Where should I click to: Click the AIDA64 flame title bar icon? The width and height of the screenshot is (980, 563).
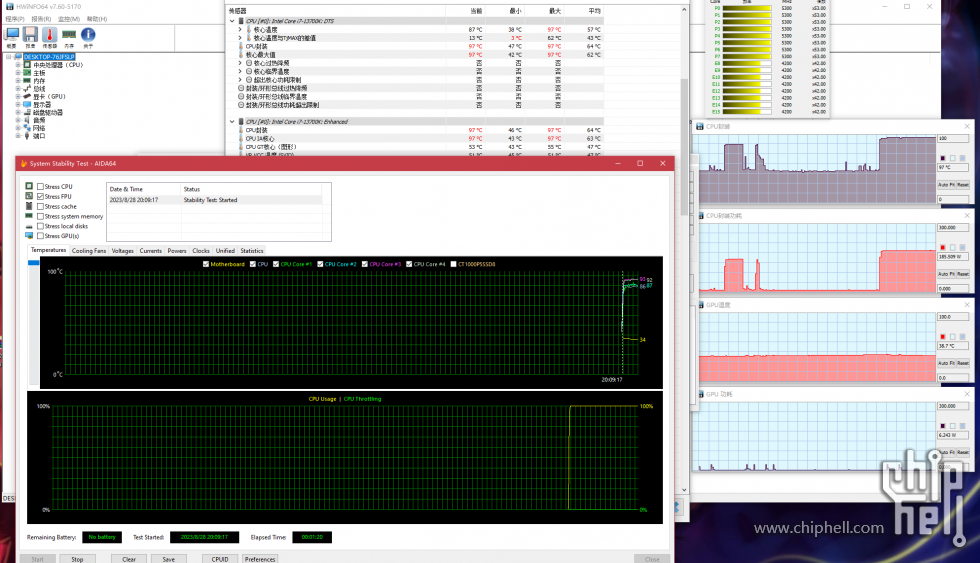tap(24, 164)
